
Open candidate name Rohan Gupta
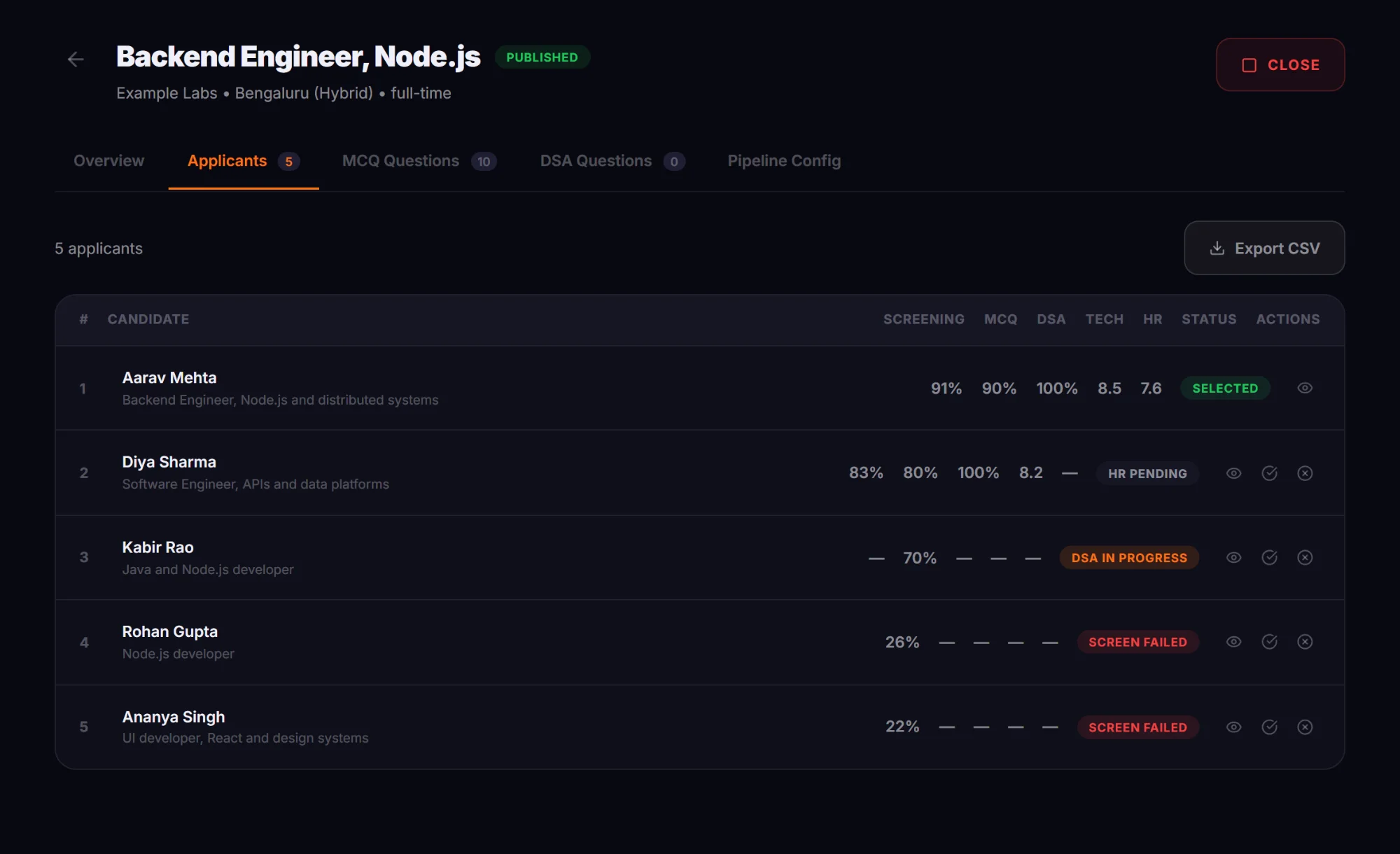(x=170, y=631)
